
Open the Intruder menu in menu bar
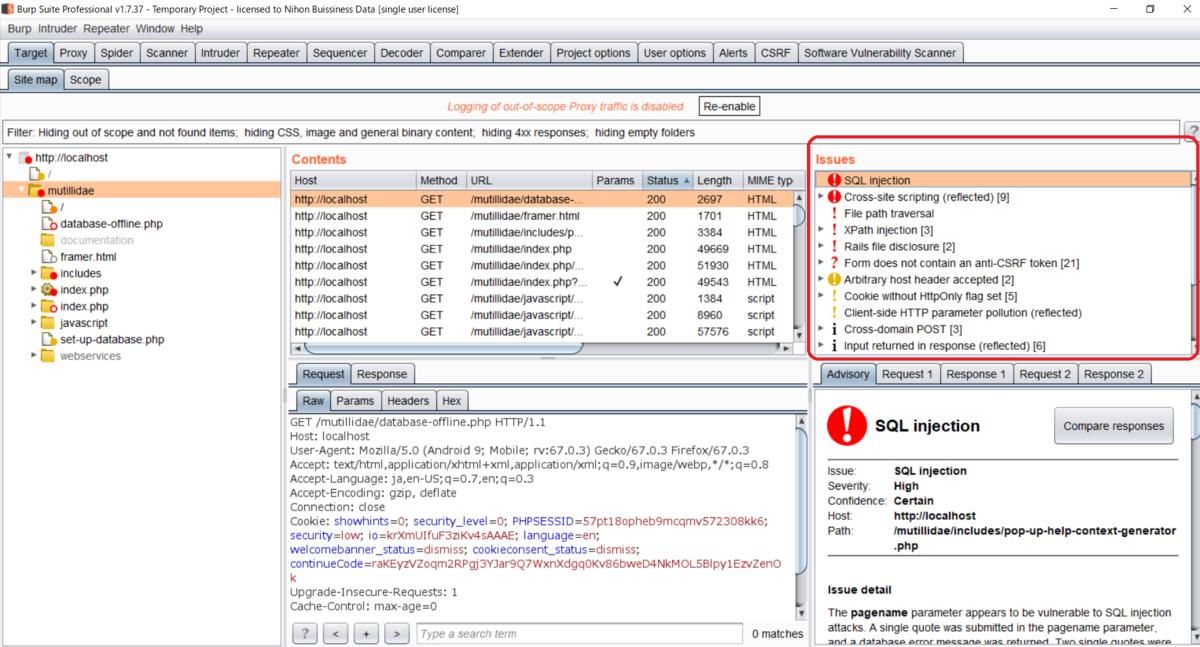(58, 29)
